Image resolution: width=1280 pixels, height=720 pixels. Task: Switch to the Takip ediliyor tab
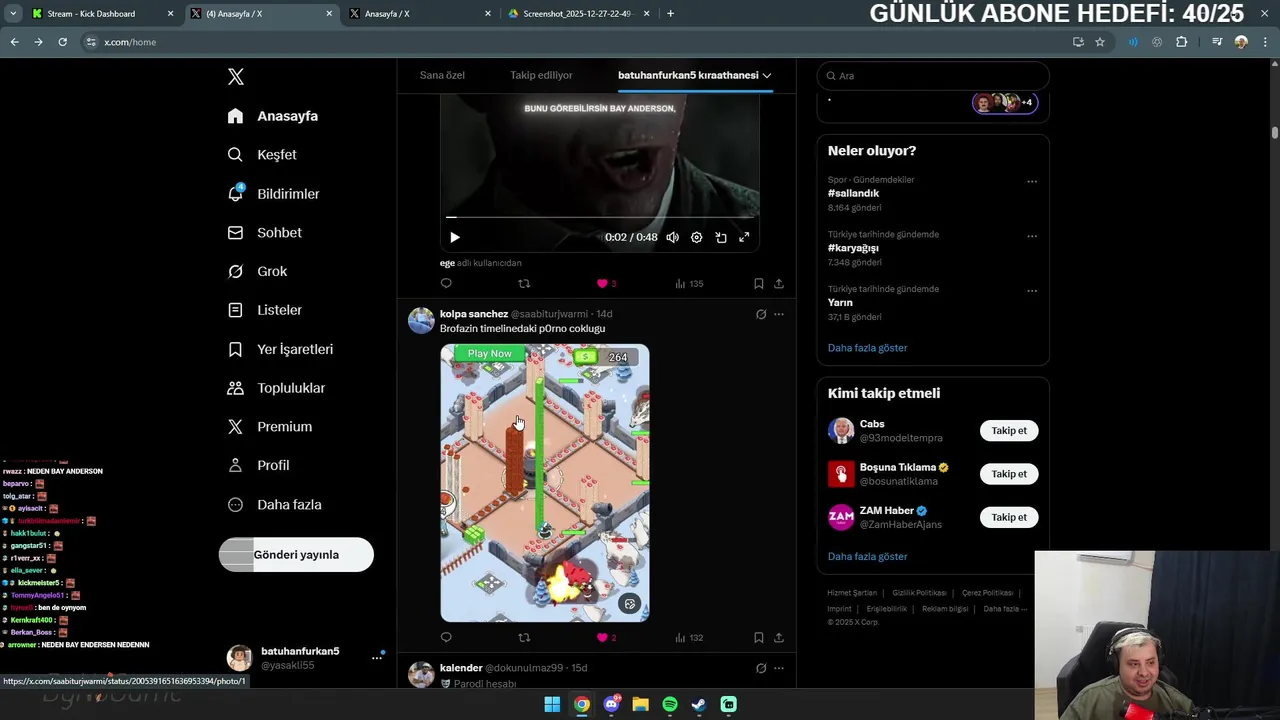point(541,75)
